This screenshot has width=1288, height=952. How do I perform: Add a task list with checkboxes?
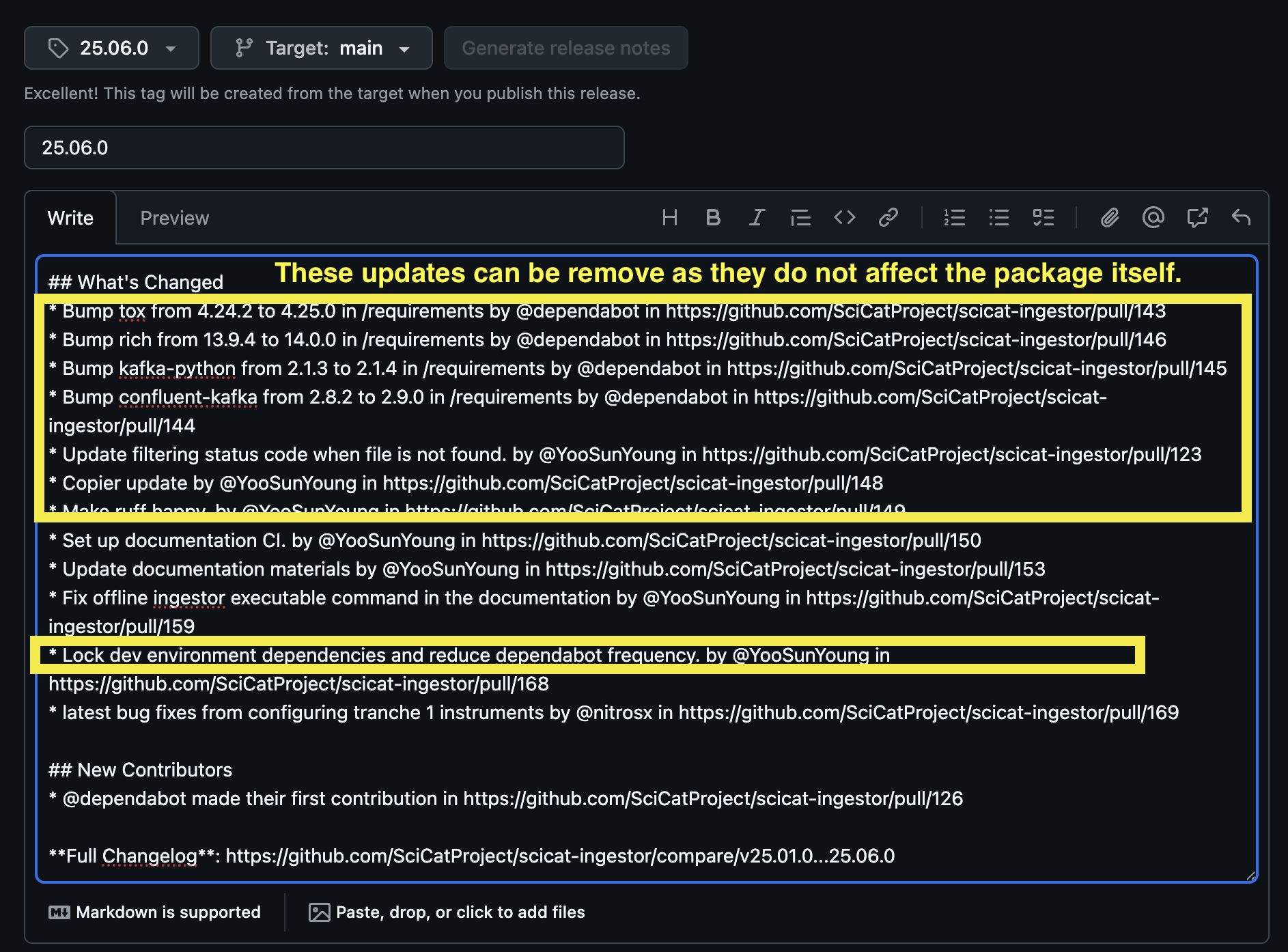(1043, 218)
